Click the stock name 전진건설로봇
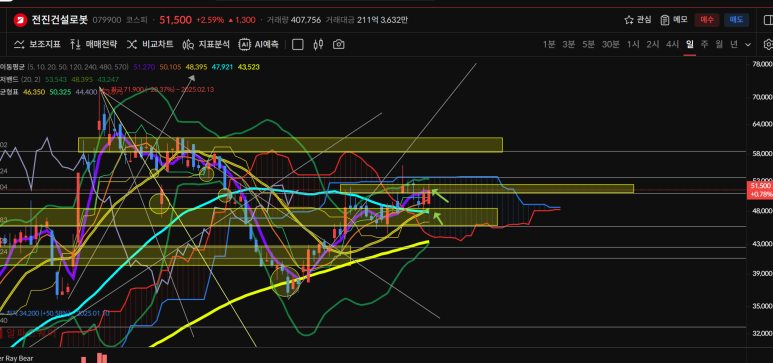Image resolution: width=773 pixels, height=363 pixels. pyautogui.click(x=60, y=20)
